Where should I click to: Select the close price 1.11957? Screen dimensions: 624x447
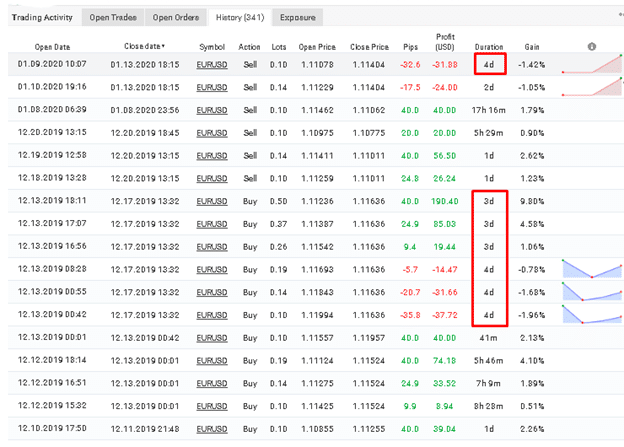[369, 338]
